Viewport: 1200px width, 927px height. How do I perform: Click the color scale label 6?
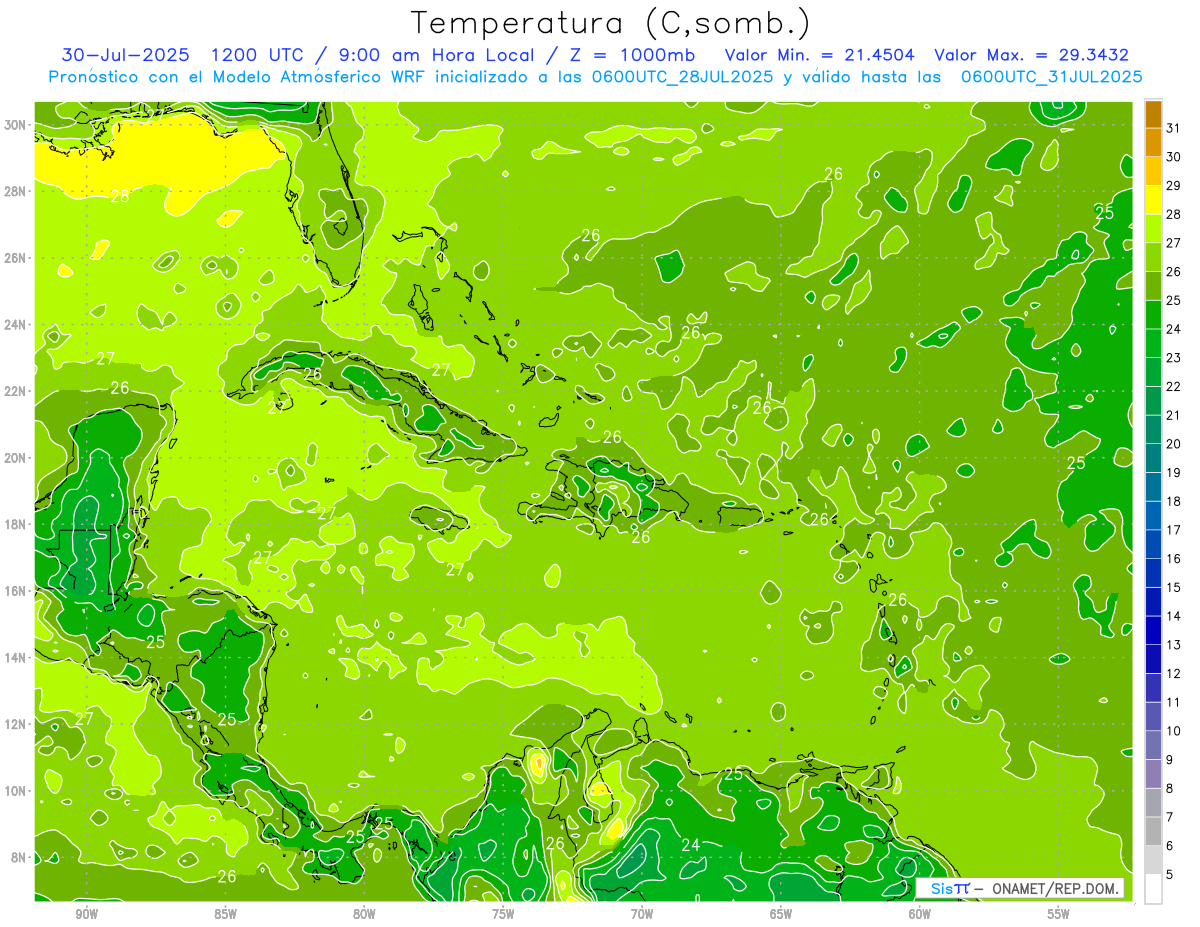click(x=1170, y=846)
